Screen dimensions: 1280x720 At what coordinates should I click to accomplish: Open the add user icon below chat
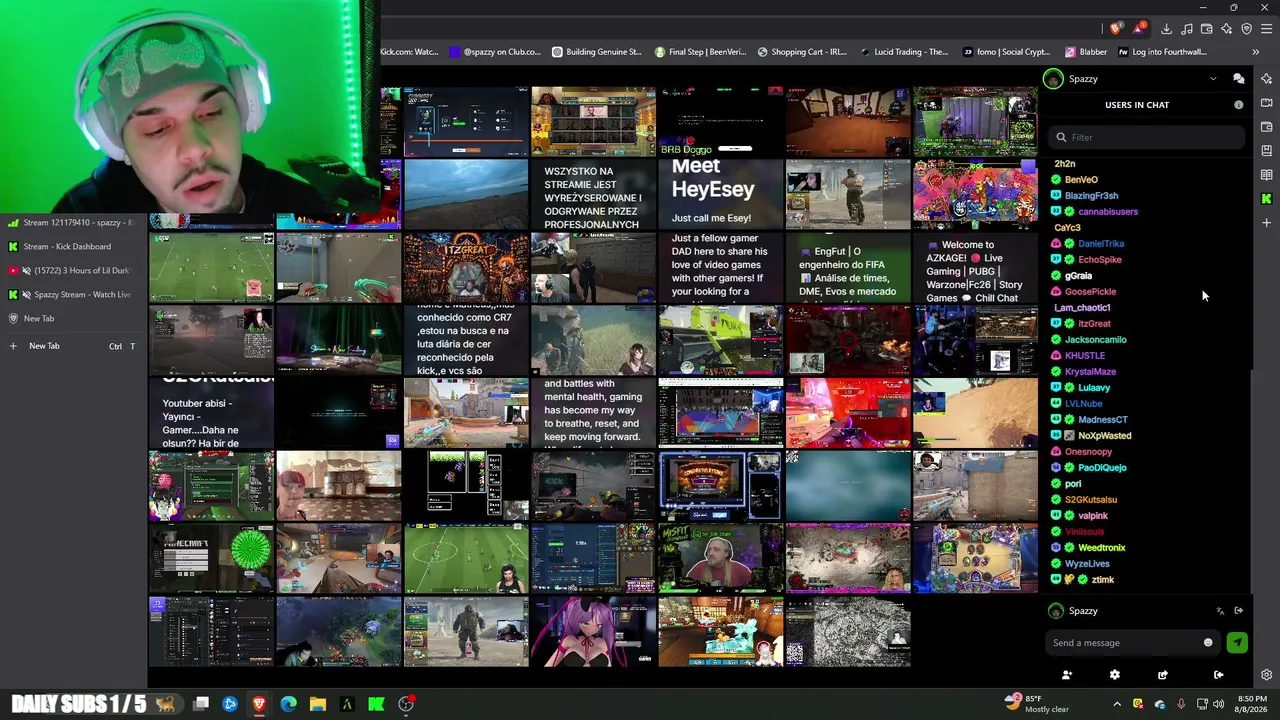point(1067,675)
